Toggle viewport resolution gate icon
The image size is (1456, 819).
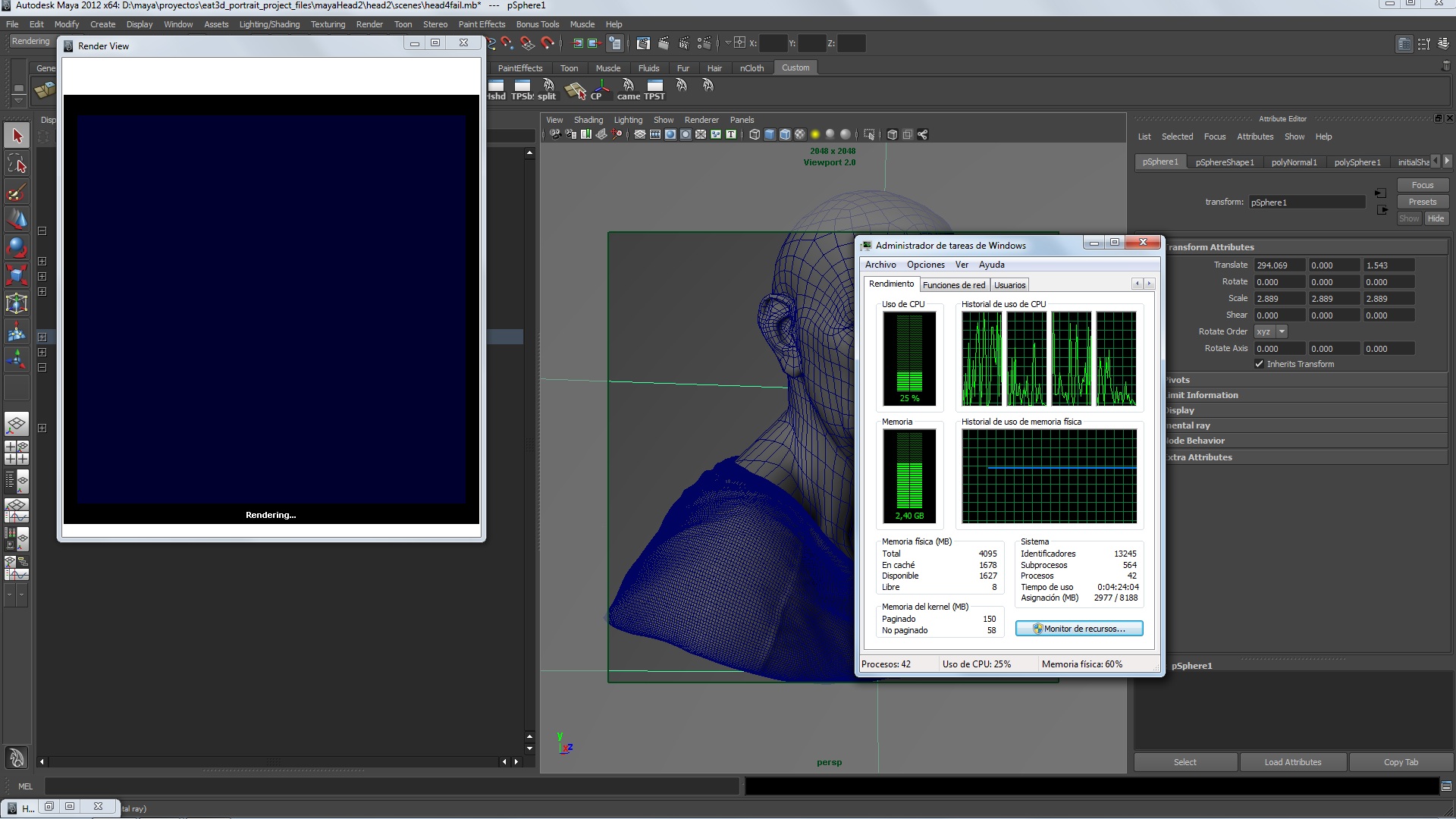pyautogui.click(x=670, y=134)
